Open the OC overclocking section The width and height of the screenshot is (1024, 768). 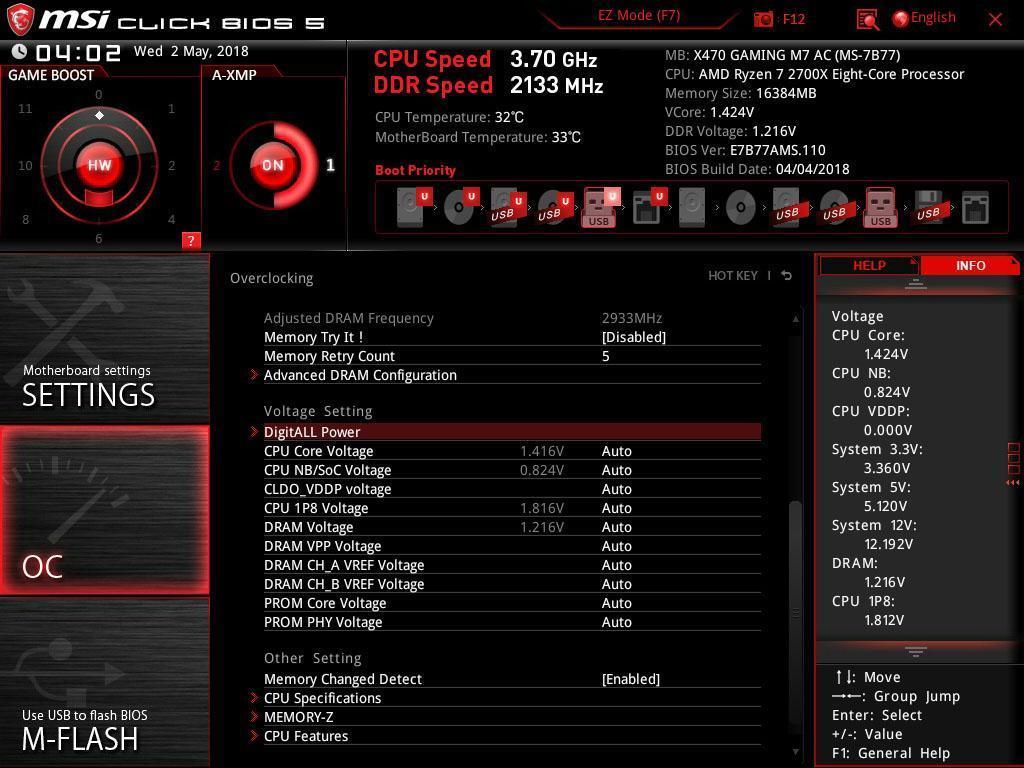(x=104, y=510)
